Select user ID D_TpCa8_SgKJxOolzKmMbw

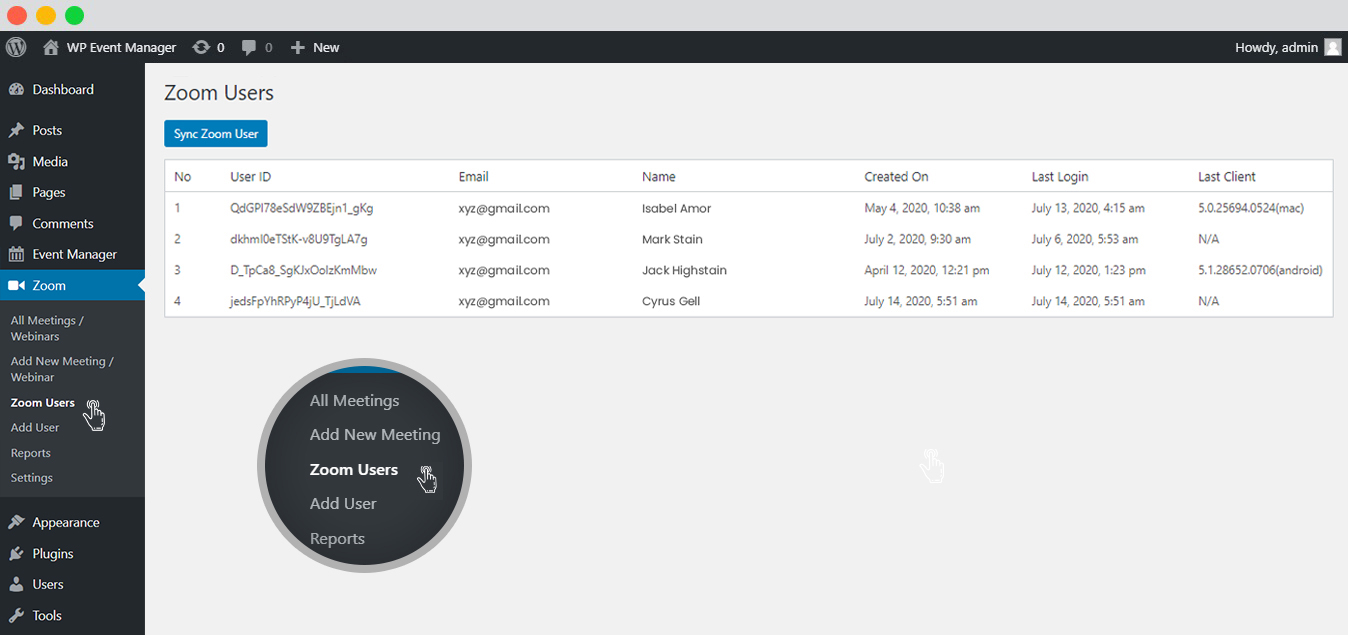(x=304, y=271)
